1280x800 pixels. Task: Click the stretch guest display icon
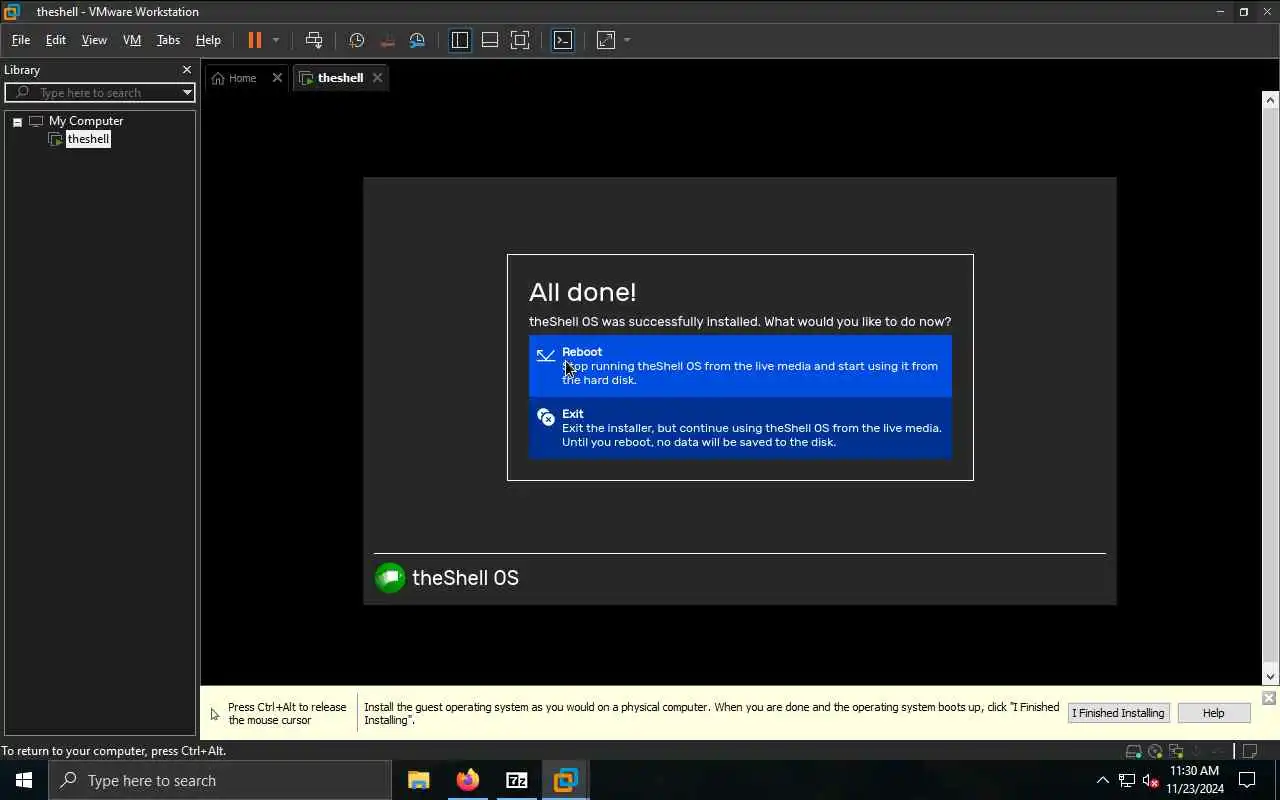point(606,40)
